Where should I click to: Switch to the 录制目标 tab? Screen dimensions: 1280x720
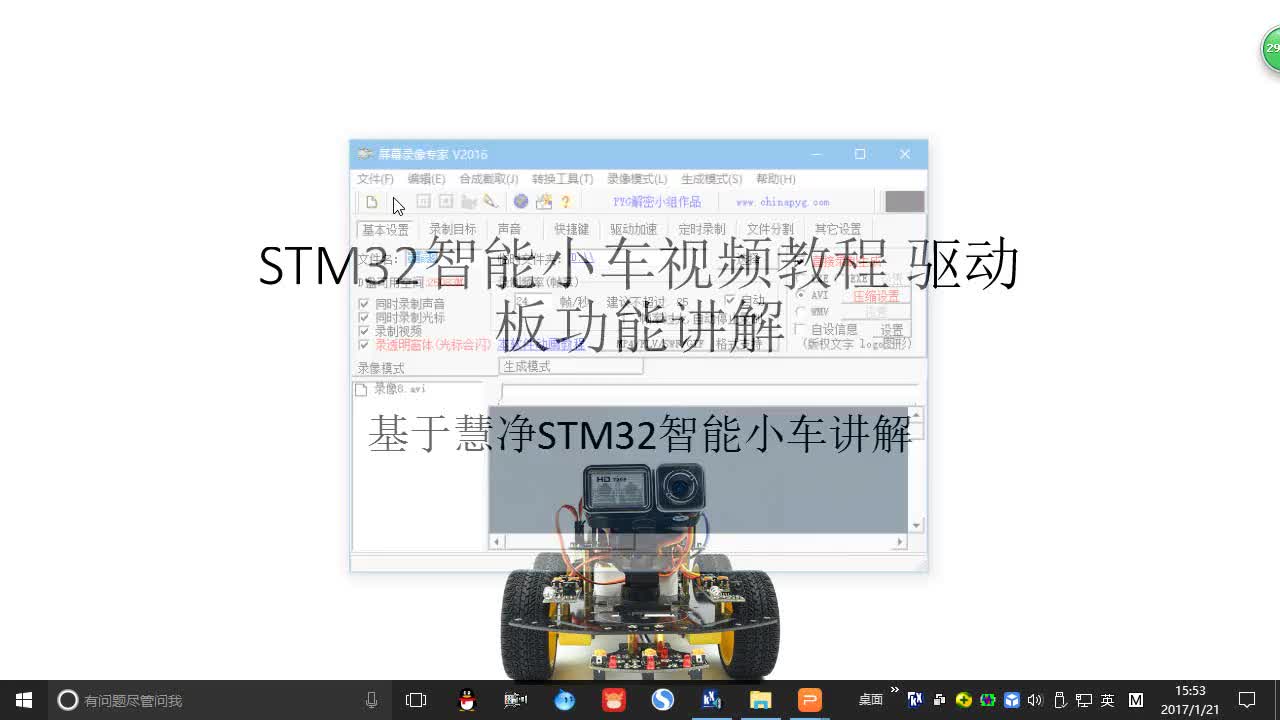click(453, 229)
